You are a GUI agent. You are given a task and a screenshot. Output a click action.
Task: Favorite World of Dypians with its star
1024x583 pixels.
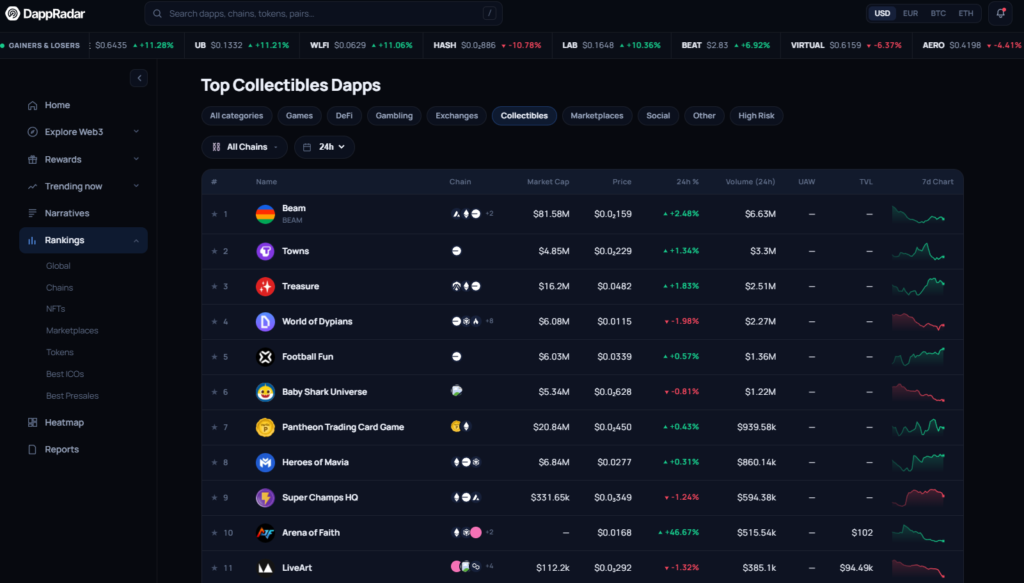[x=214, y=321]
